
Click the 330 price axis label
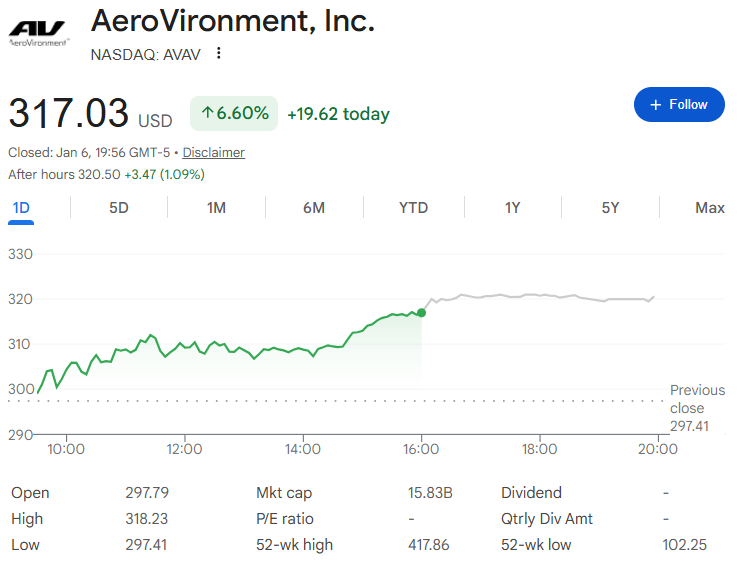click(20, 254)
